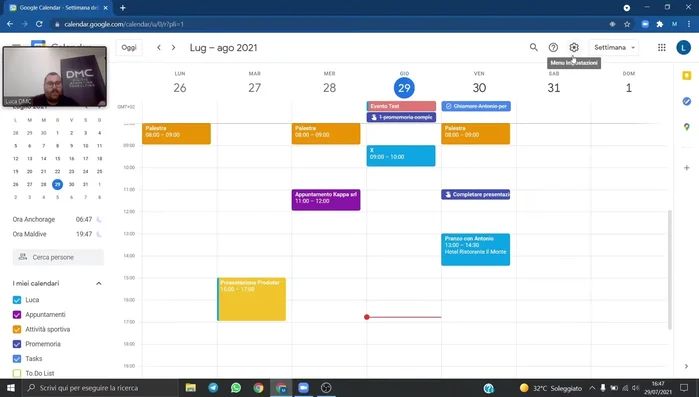Toggle the Tasks calendar checkbox
Viewport: 699px width, 397px height.
coord(17,359)
